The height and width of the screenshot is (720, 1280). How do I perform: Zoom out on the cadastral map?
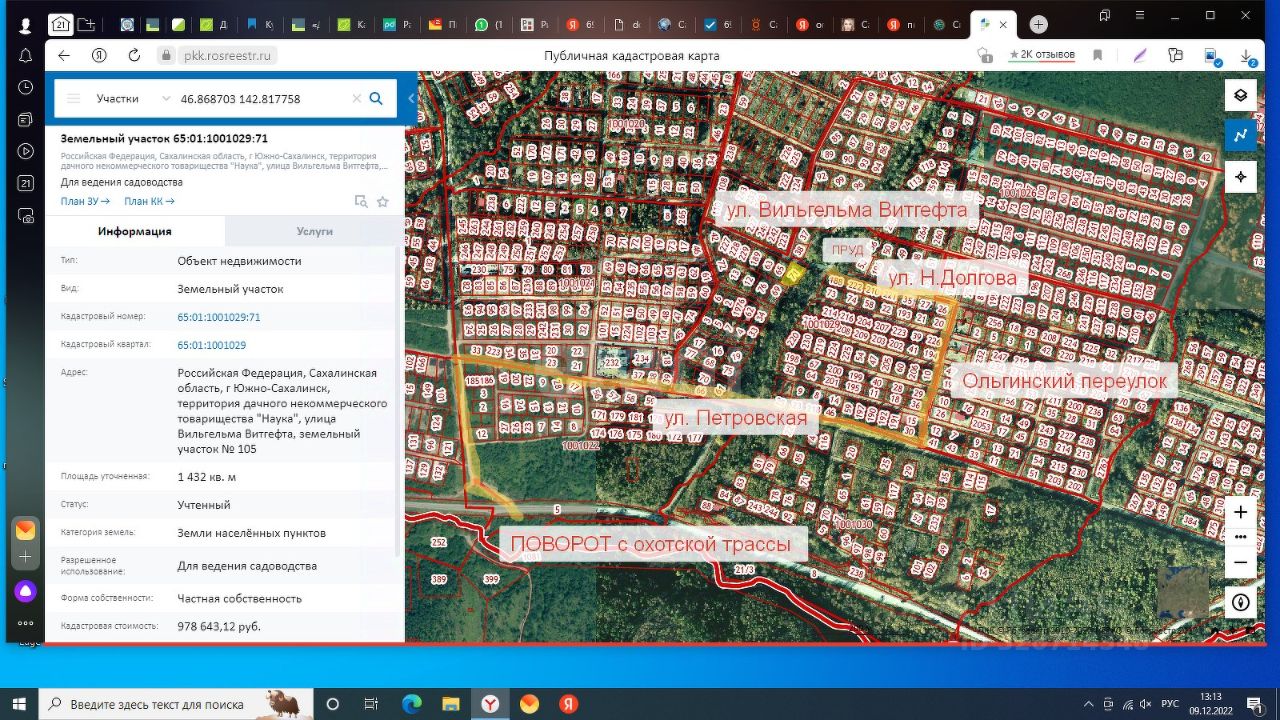point(1240,562)
